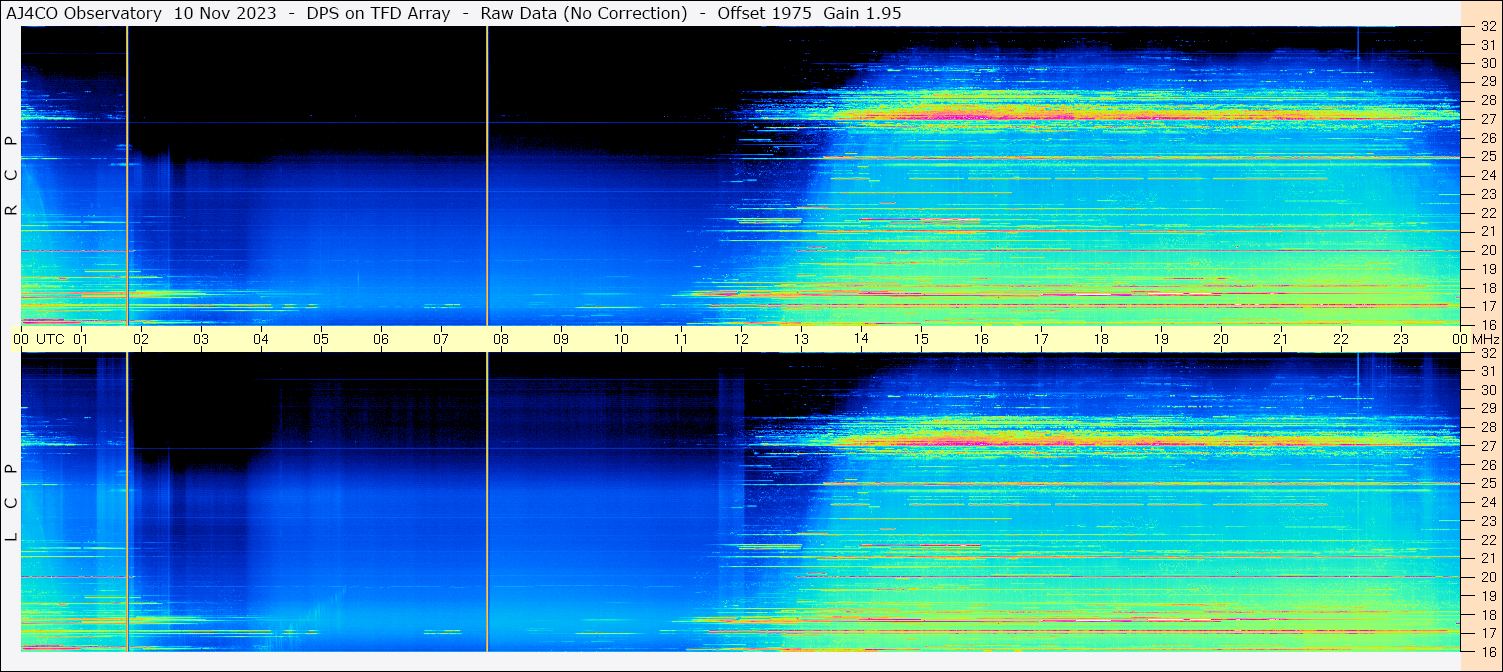1503x672 pixels.
Task: Select '28' MHz tick of RCP panel
Action: pos(1487,101)
